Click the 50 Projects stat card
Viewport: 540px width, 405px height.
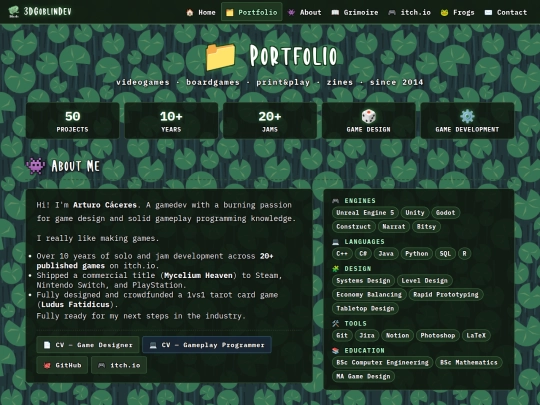73,121
